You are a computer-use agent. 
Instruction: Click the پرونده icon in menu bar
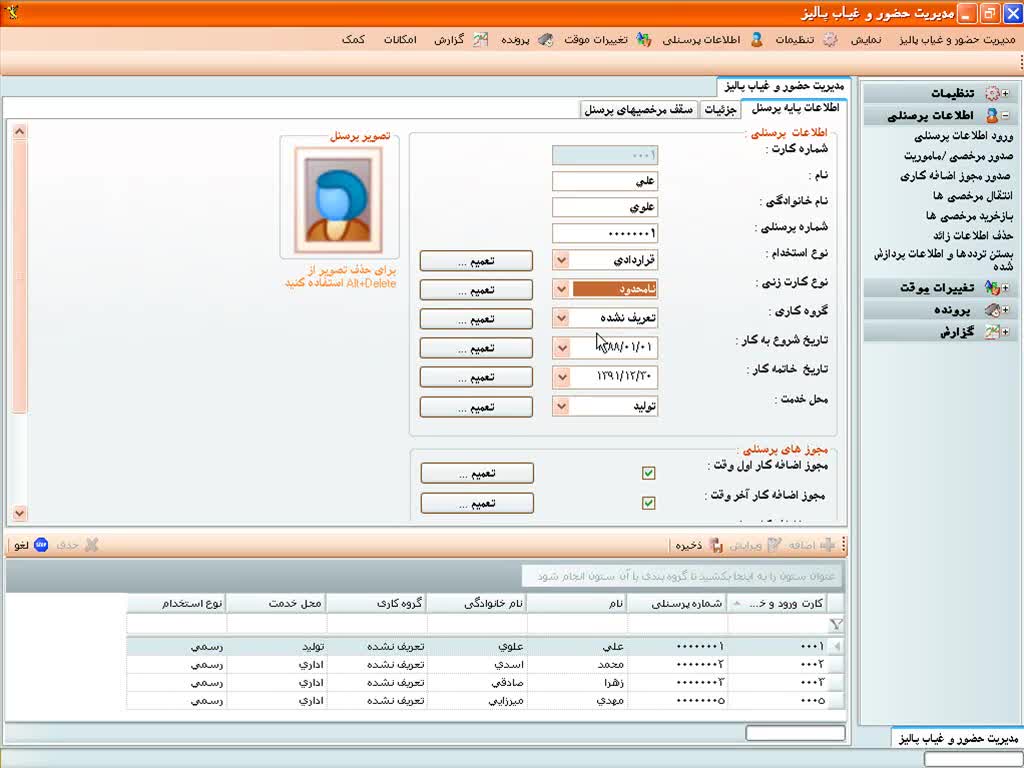(545, 40)
